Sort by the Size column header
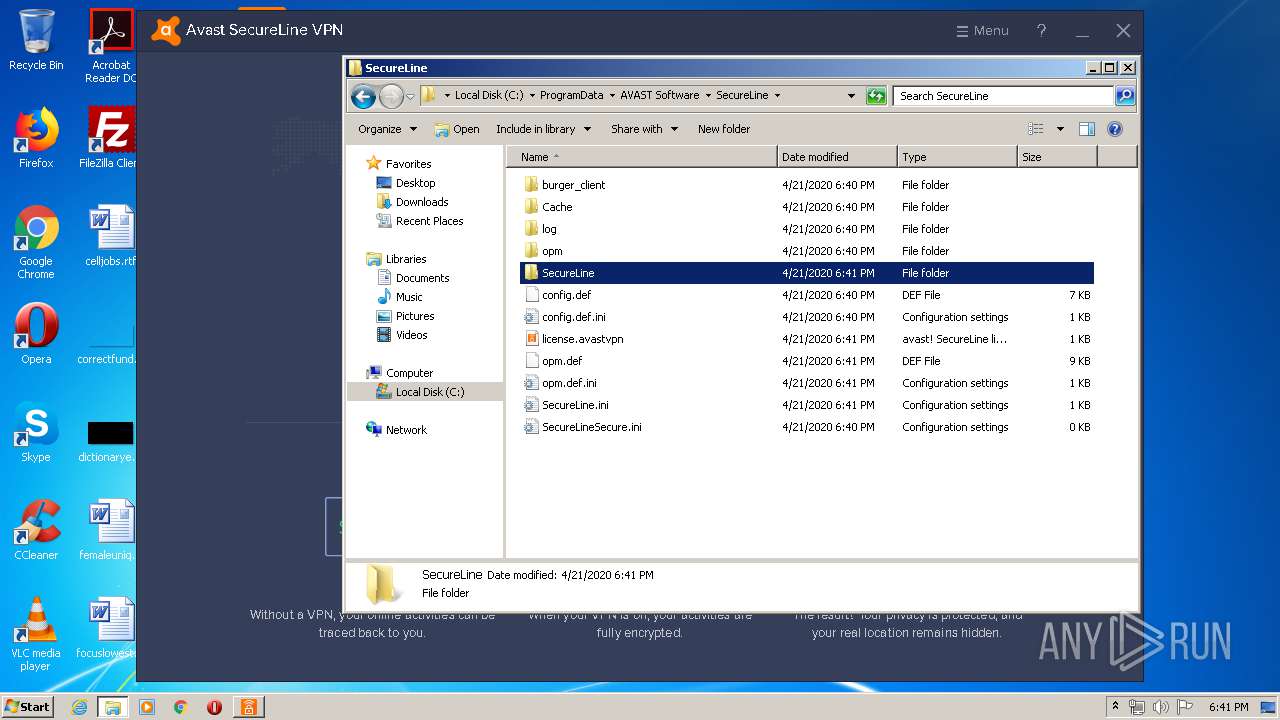The image size is (1280, 720). [1057, 157]
